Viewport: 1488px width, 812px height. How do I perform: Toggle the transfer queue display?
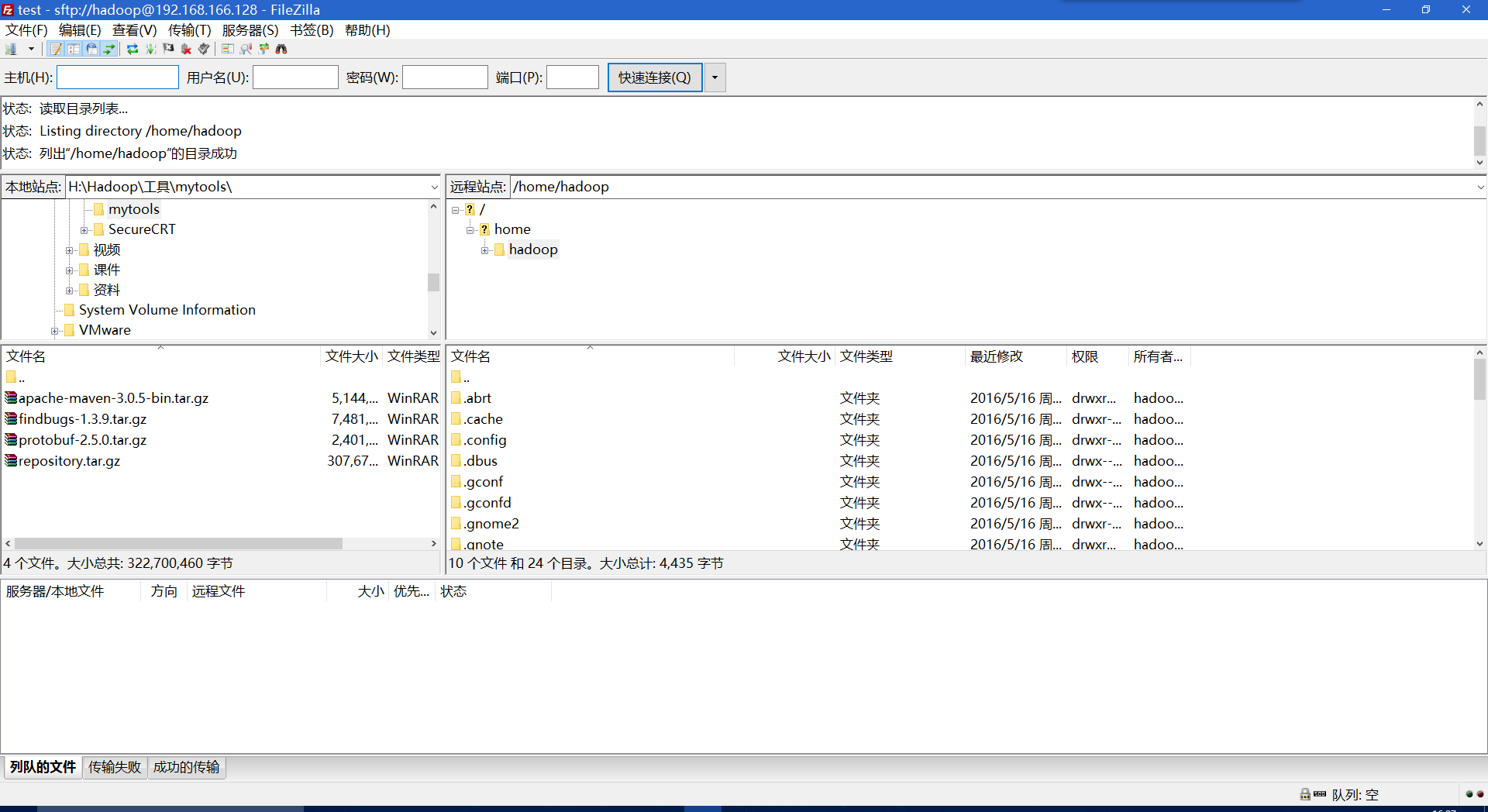[x=109, y=49]
